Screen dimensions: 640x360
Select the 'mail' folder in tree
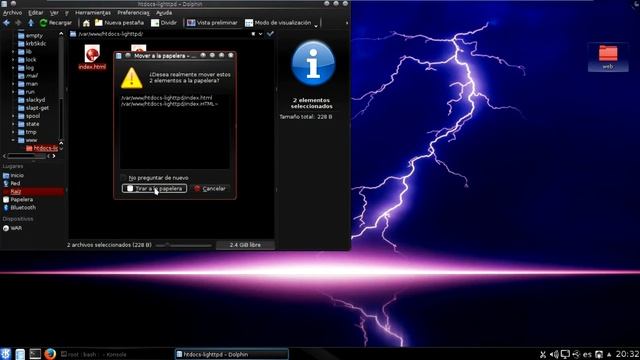coord(31,76)
